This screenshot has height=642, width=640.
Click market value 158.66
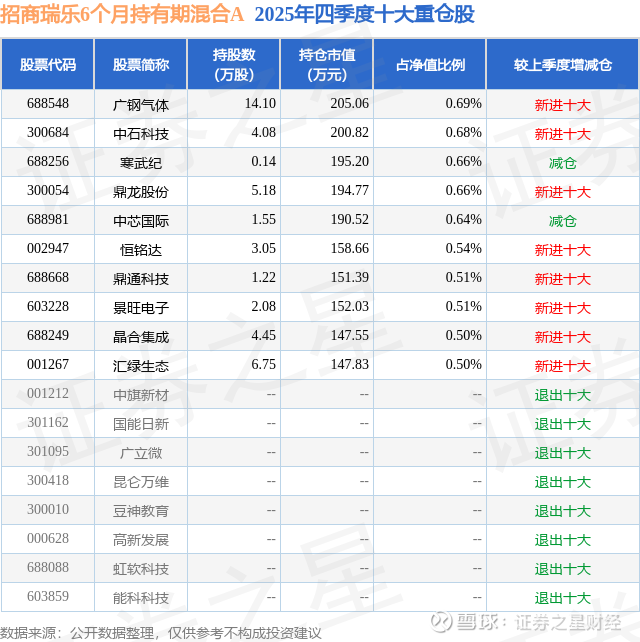pos(350,248)
